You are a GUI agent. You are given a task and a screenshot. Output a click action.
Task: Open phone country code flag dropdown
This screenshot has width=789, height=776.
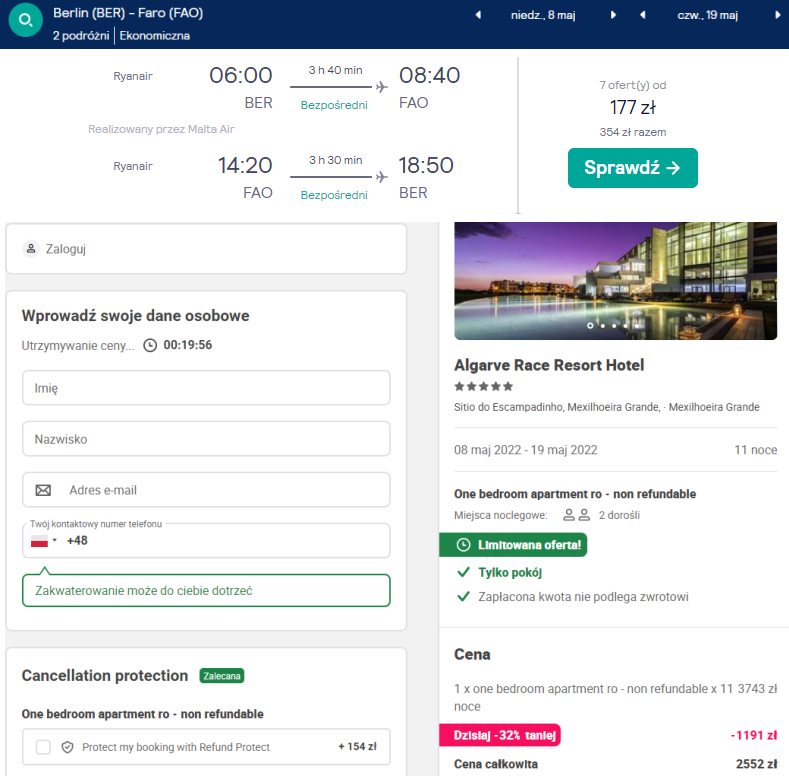(x=43, y=540)
